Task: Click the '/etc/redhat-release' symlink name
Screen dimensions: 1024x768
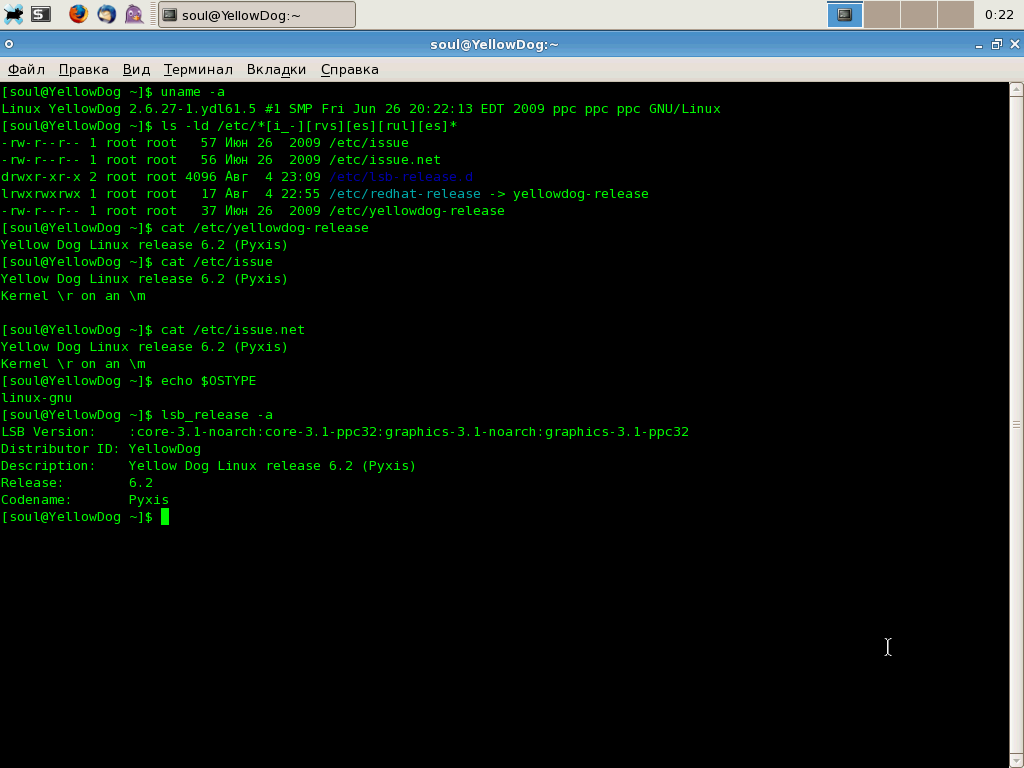Action: point(404,194)
